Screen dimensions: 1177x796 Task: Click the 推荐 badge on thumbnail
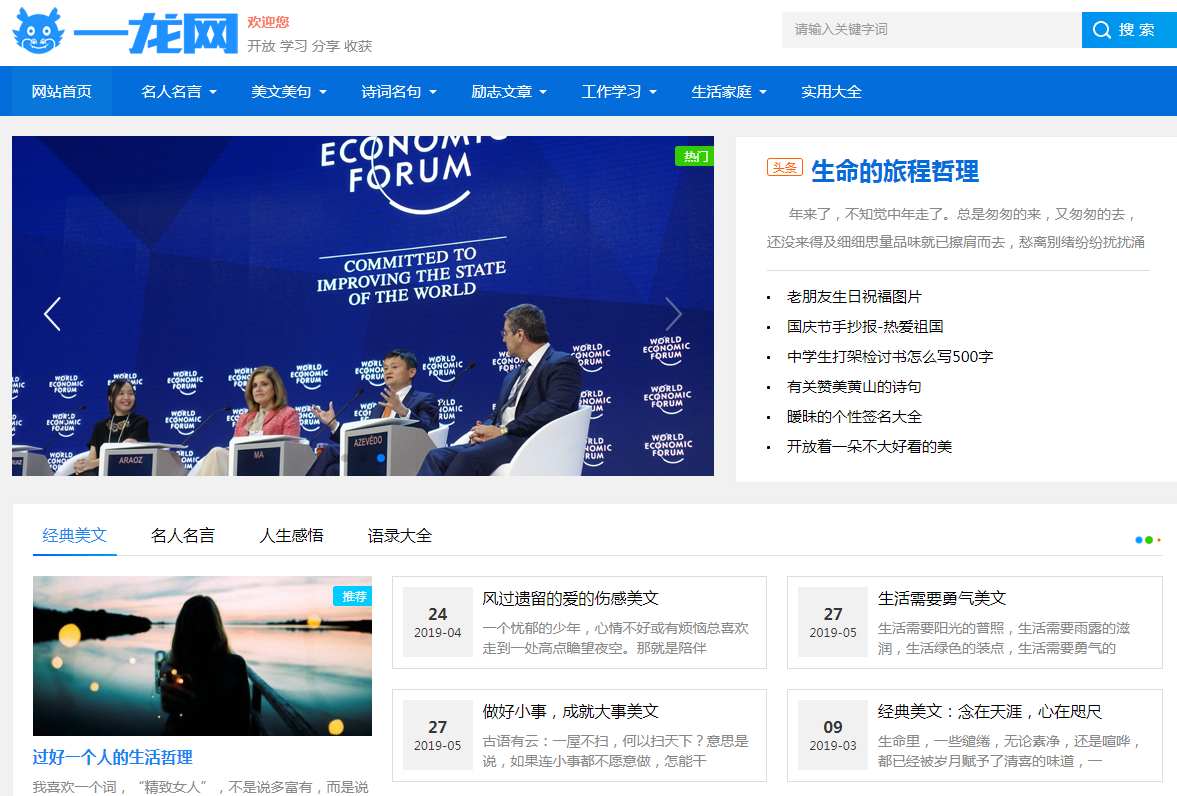point(353,596)
